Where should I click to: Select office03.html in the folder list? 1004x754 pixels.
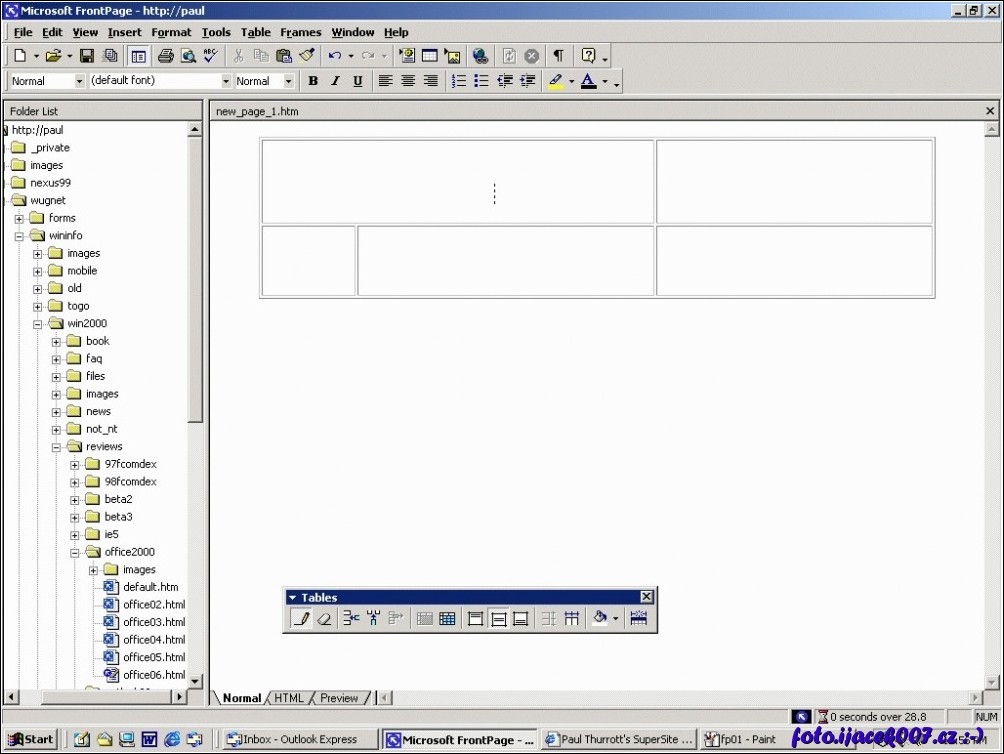tap(153, 622)
